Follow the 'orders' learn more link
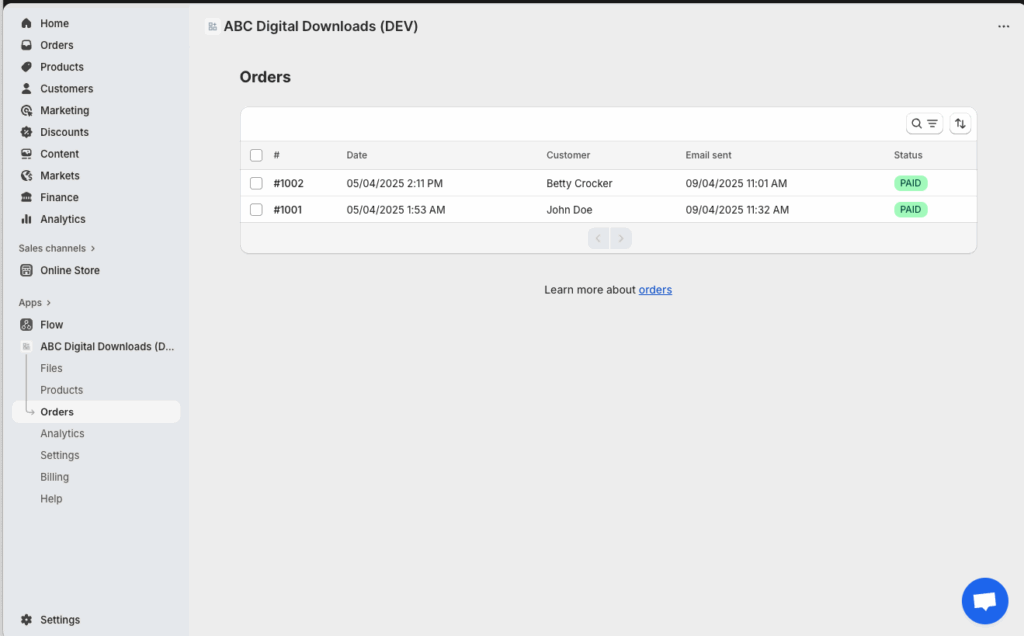Image resolution: width=1024 pixels, height=636 pixels. coord(655,290)
